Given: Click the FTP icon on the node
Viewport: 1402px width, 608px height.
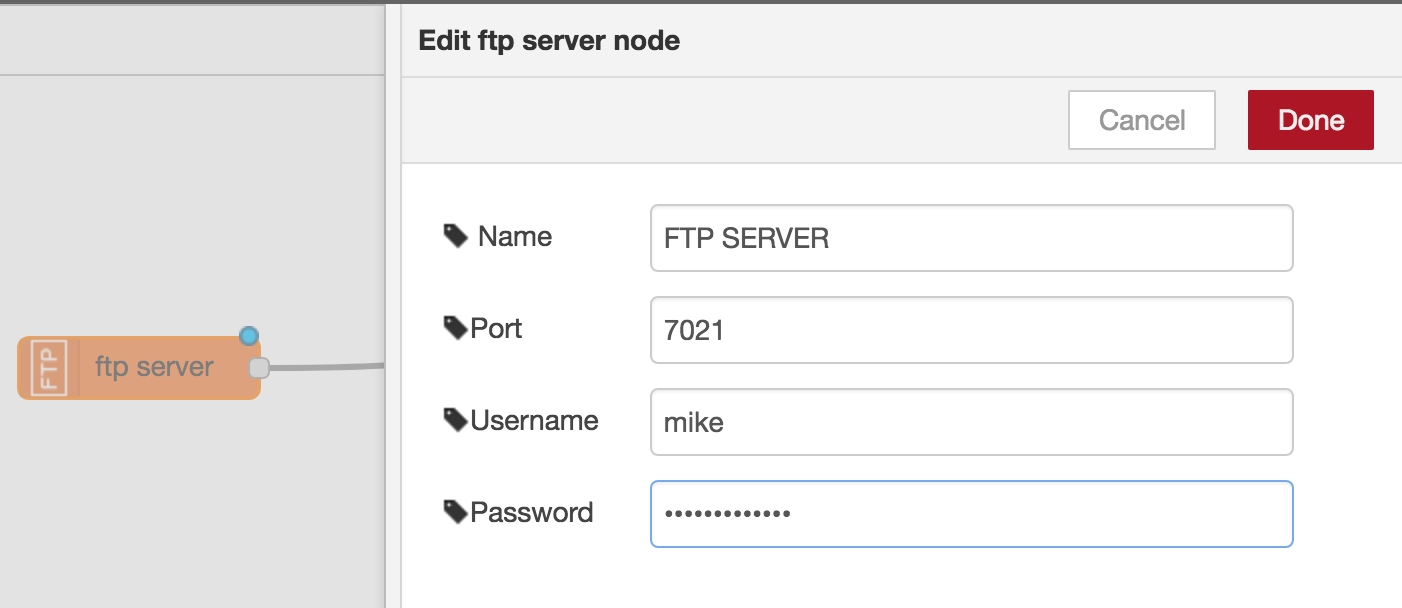Looking at the screenshot, I should coord(49,368).
